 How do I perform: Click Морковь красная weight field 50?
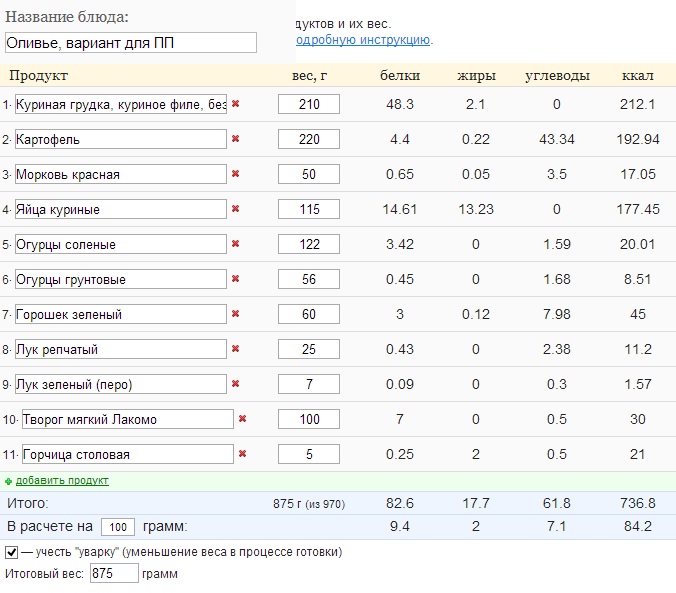pos(309,174)
